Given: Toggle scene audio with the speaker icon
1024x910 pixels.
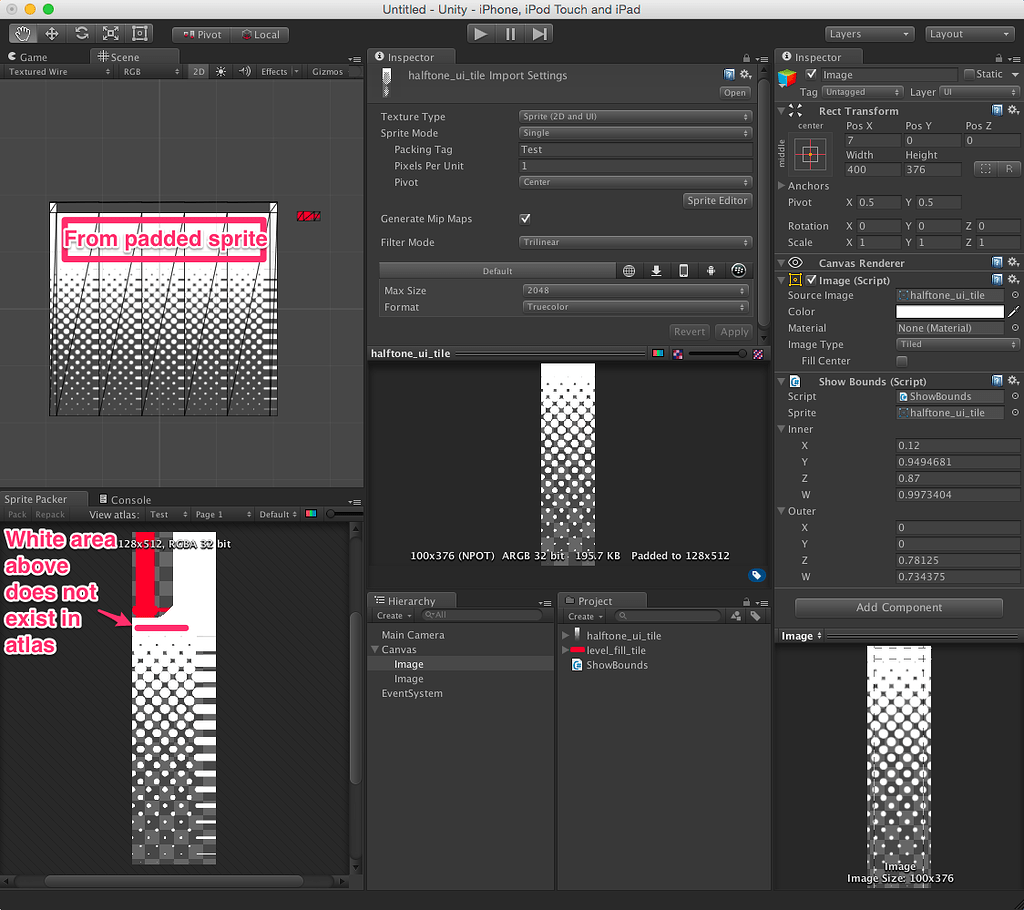Looking at the screenshot, I should (247, 71).
